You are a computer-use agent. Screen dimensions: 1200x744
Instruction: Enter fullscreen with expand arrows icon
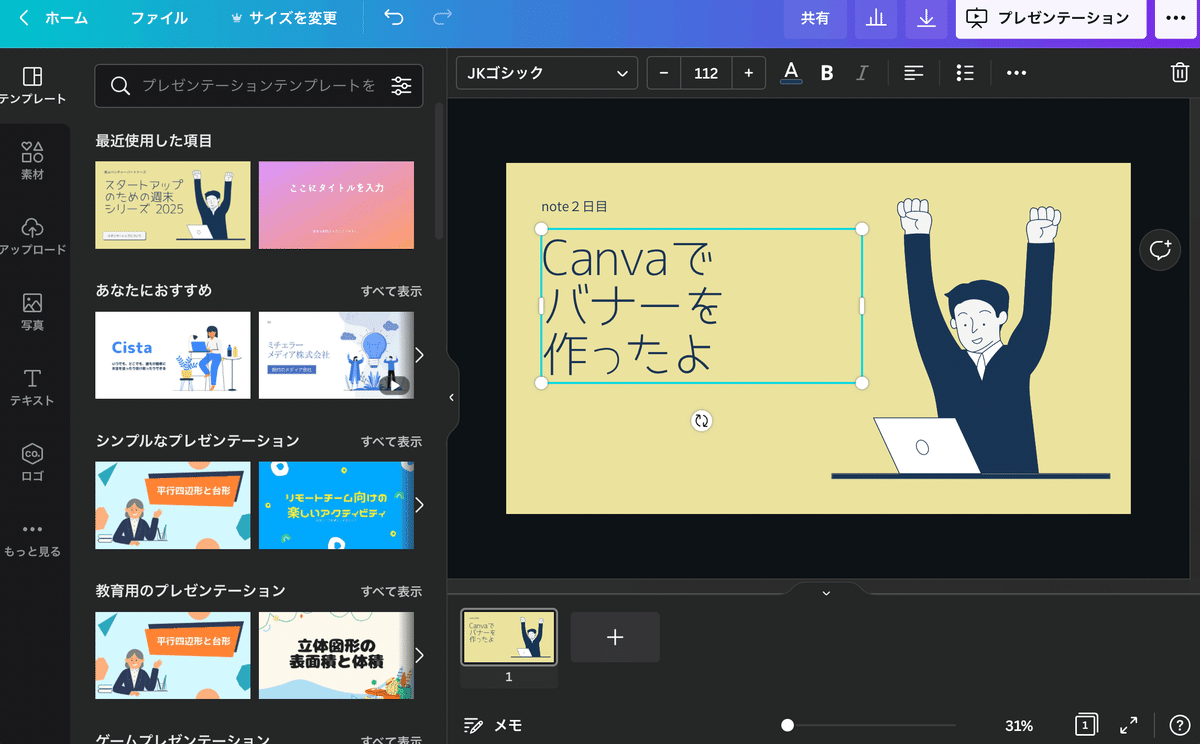point(1129,725)
